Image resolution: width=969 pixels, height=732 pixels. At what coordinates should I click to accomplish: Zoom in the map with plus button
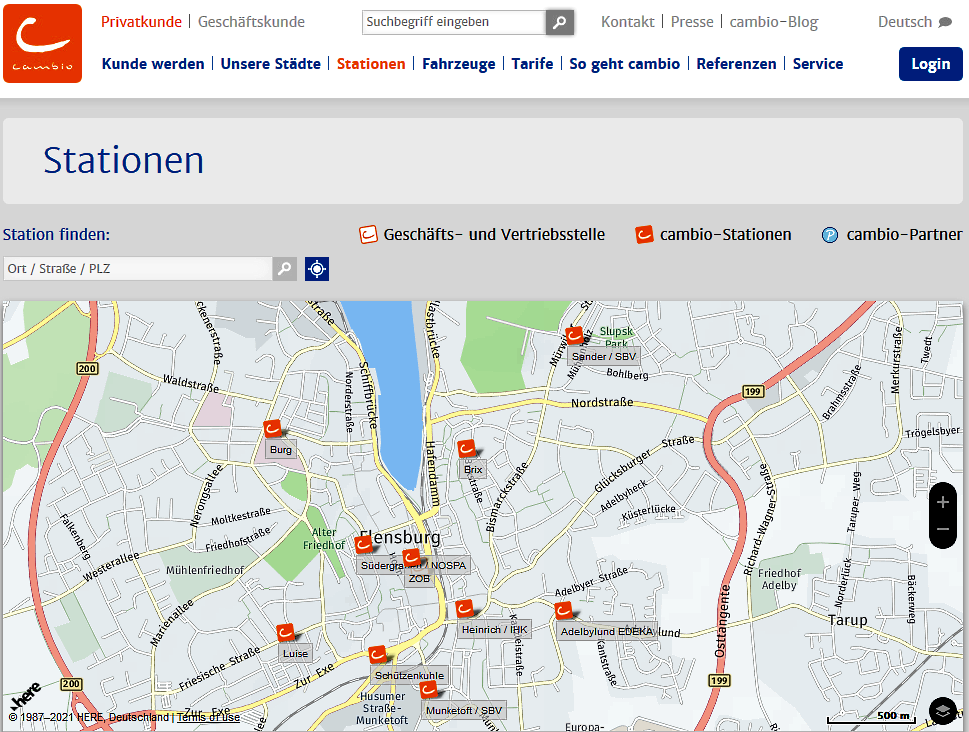[942, 502]
